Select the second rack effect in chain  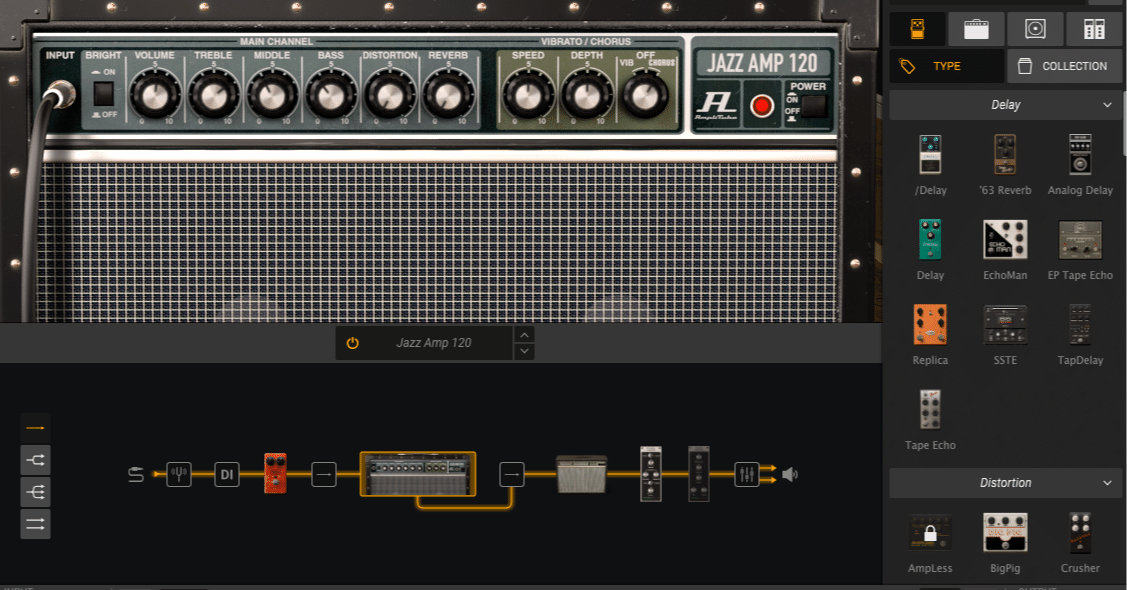[699, 474]
